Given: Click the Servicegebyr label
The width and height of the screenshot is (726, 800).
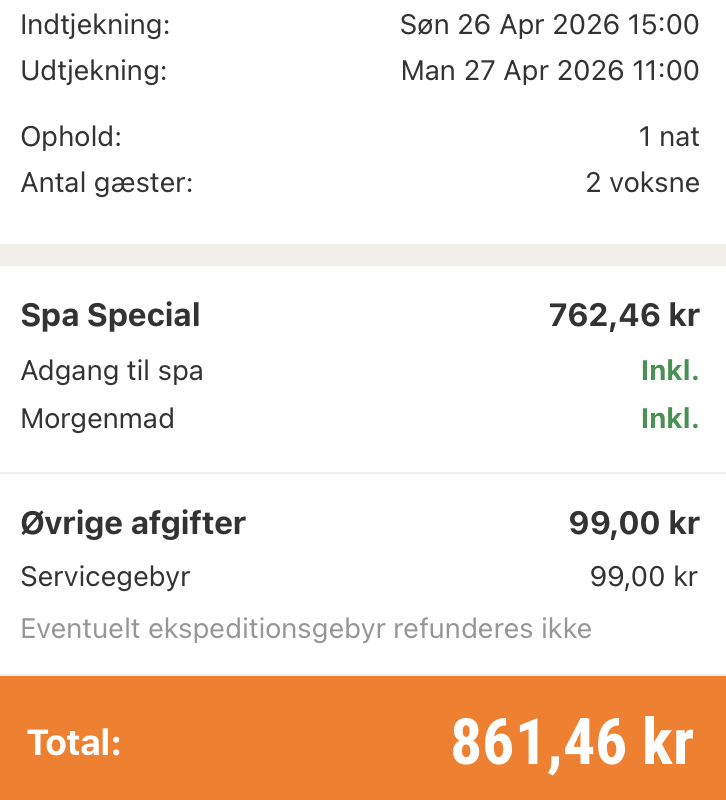Looking at the screenshot, I should point(105,577).
